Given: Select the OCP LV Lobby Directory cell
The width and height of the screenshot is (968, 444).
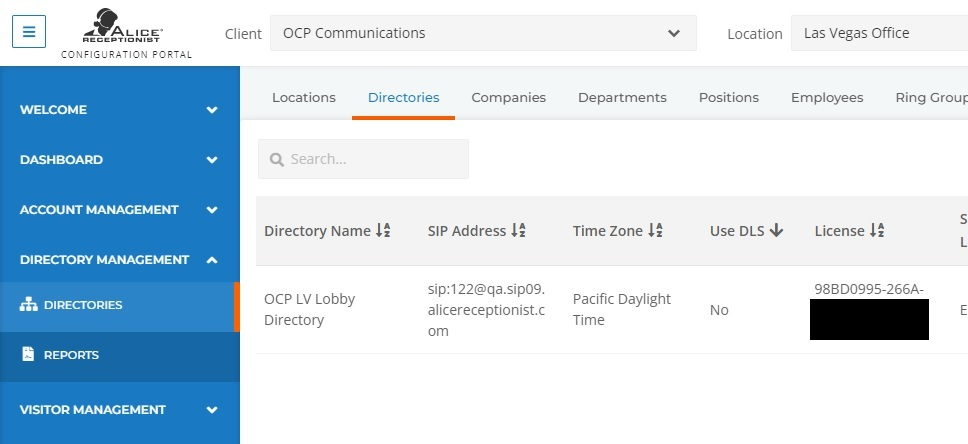Looking at the screenshot, I should (x=309, y=309).
